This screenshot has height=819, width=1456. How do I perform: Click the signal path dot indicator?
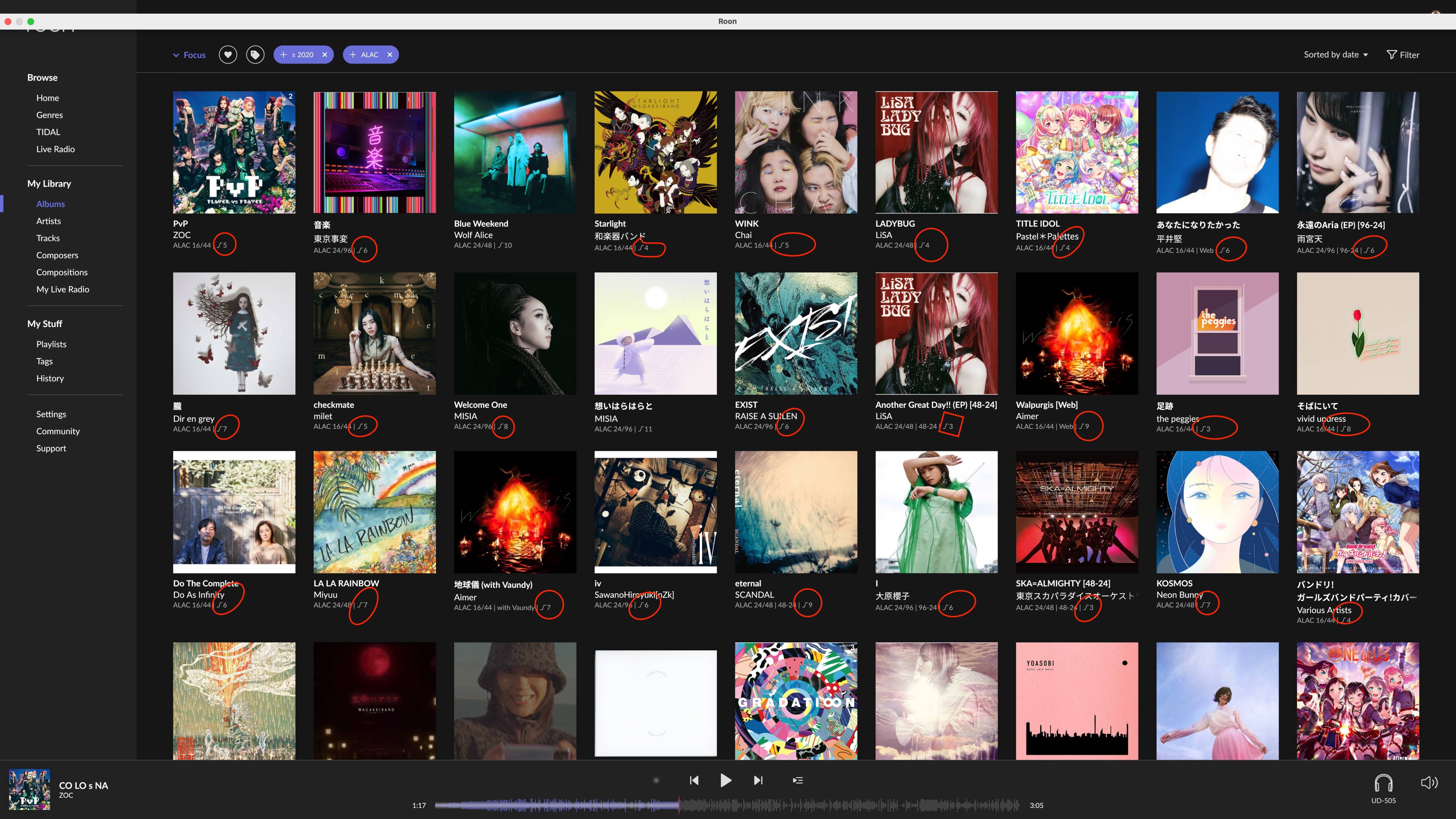tap(656, 781)
